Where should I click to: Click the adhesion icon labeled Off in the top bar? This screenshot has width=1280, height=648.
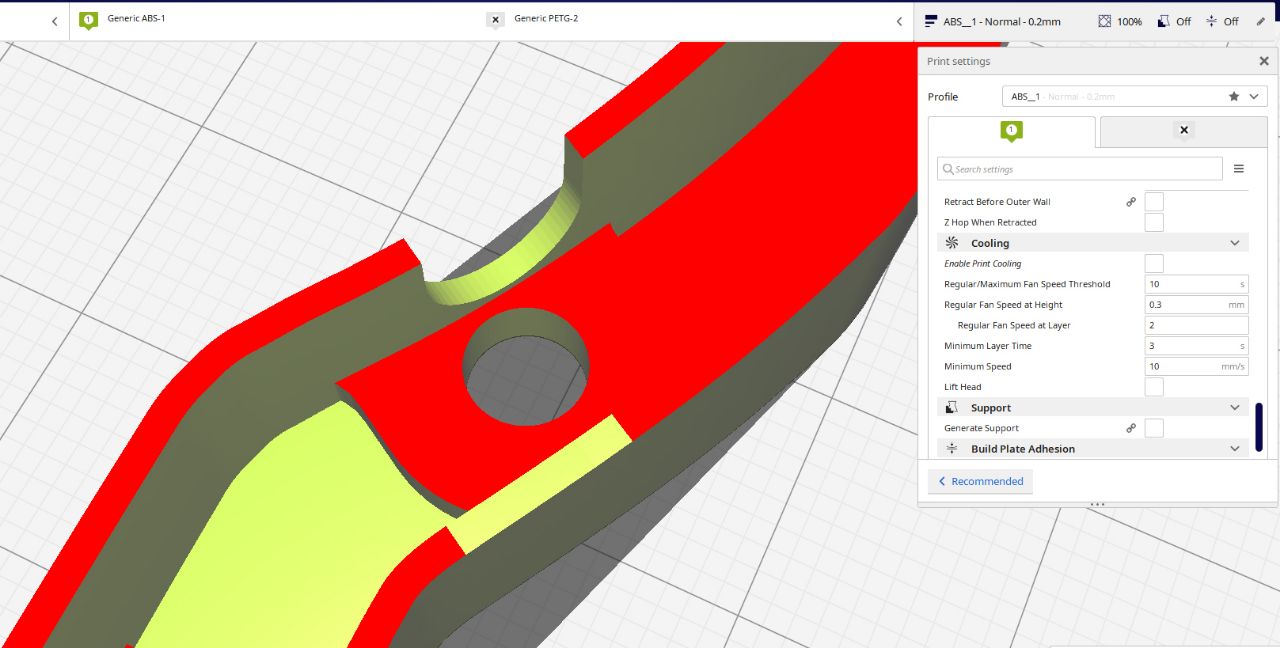pyautogui.click(x=1211, y=21)
